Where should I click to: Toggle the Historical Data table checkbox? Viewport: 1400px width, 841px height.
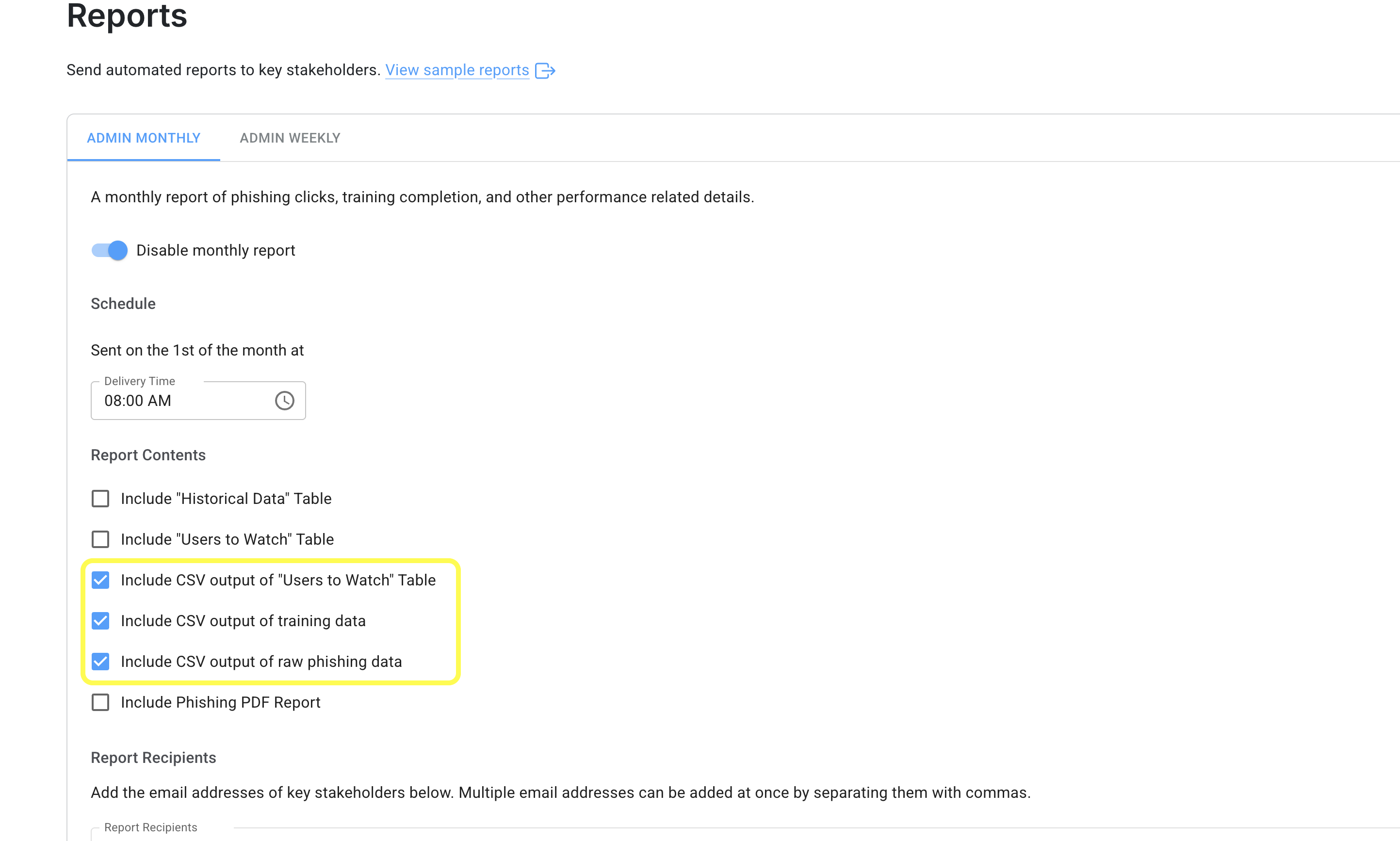100,498
